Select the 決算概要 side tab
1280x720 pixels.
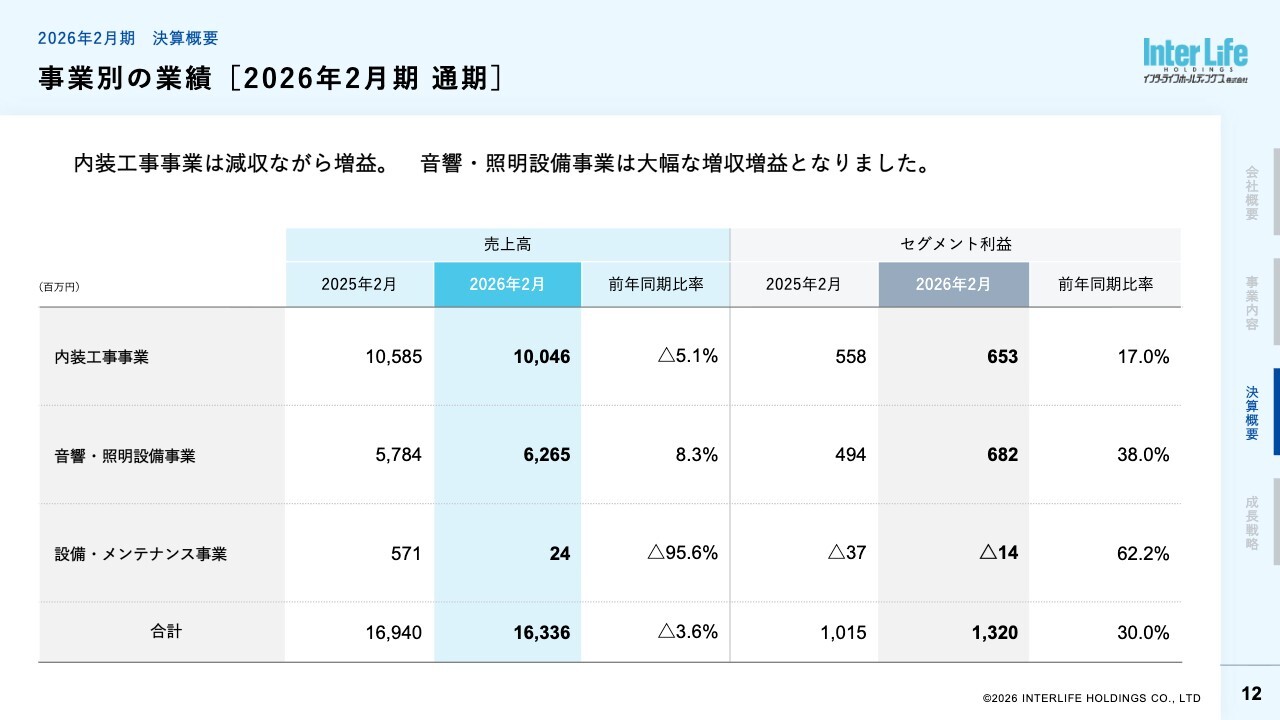[x=1252, y=412]
